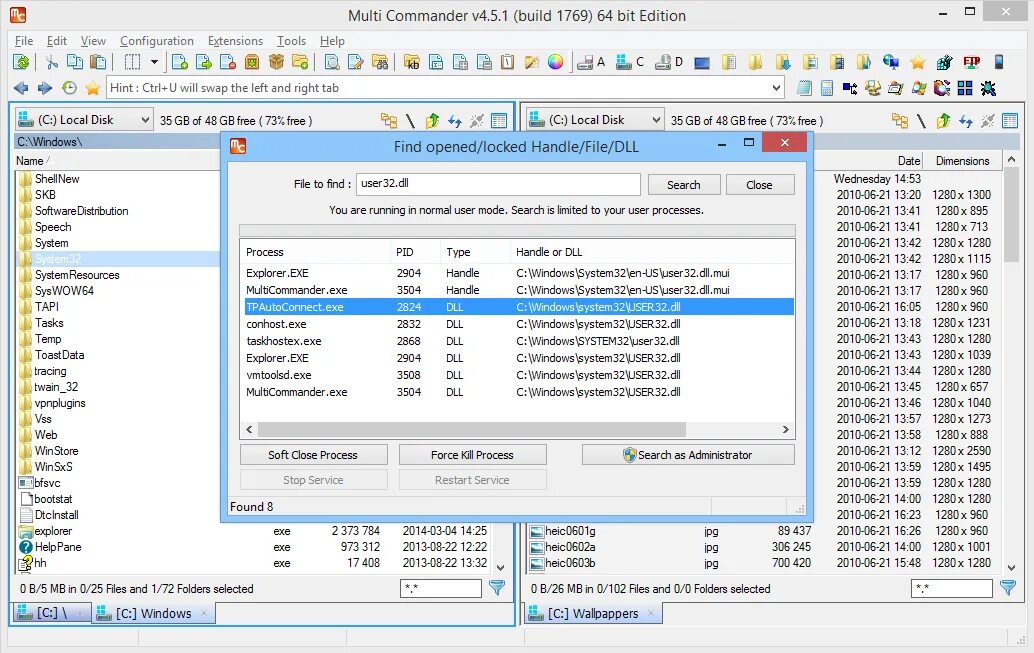This screenshot has height=653, width=1034.
Task: Open the File menu
Action: (x=24, y=41)
